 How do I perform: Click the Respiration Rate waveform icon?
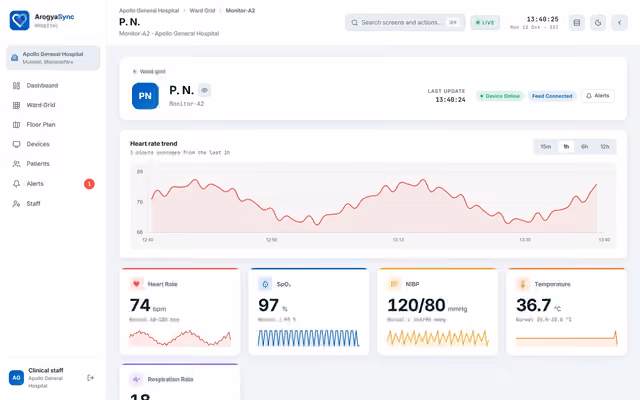click(x=136, y=379)
